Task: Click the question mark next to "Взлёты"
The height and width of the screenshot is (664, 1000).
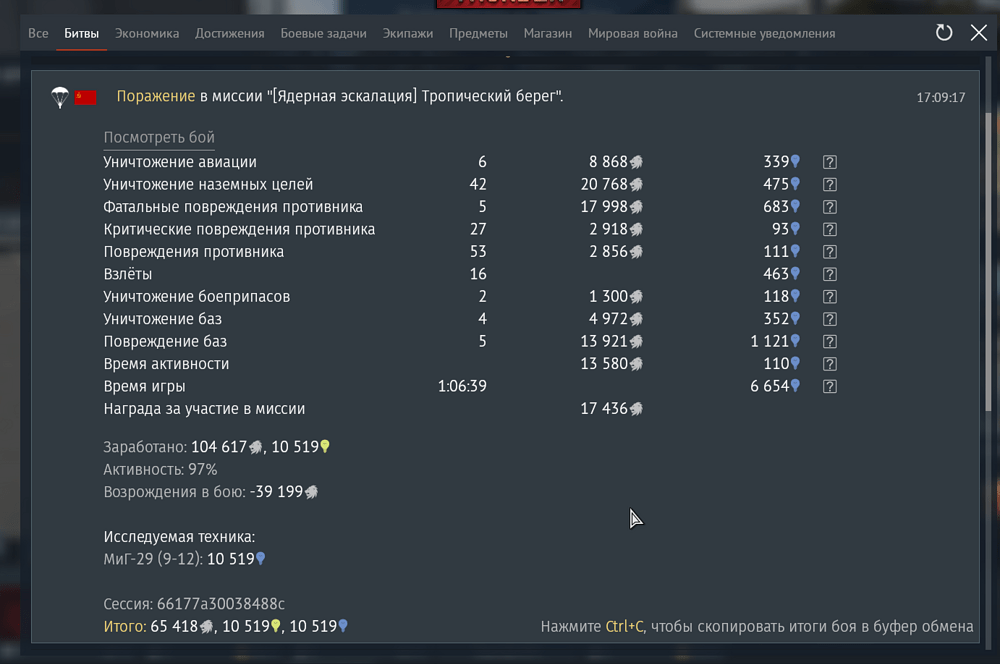Action: [x=829, y=273]
